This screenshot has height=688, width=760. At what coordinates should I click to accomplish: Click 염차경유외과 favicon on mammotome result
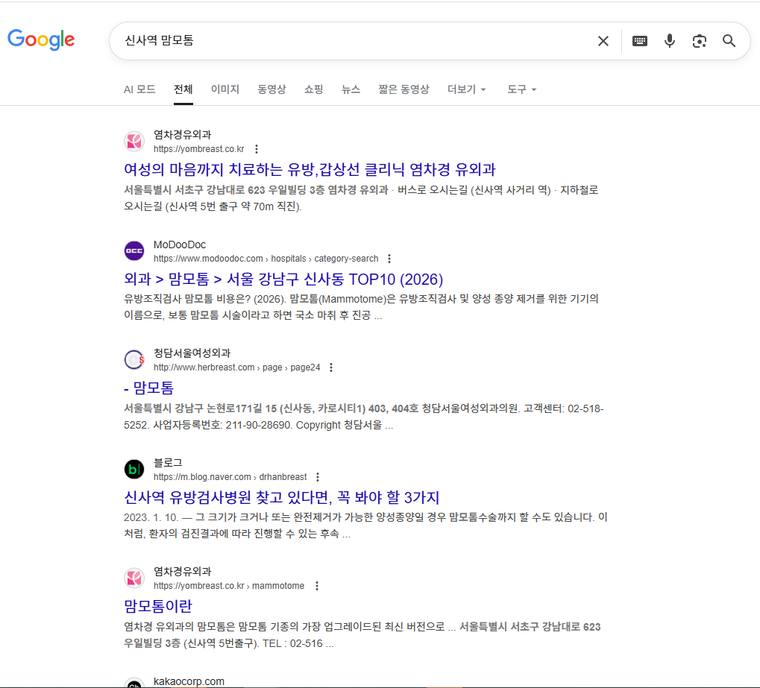[x=134, y=578]
